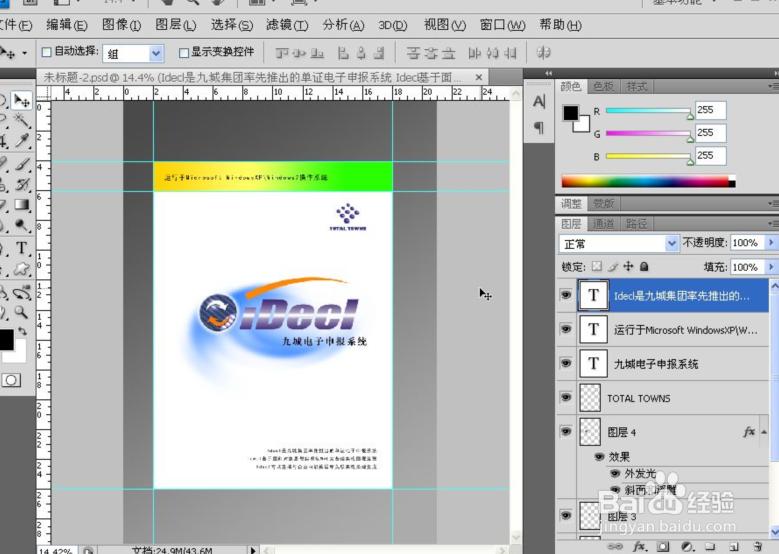
Task: Select the Custom Shape tool
Action: click(x=21, y=269)
